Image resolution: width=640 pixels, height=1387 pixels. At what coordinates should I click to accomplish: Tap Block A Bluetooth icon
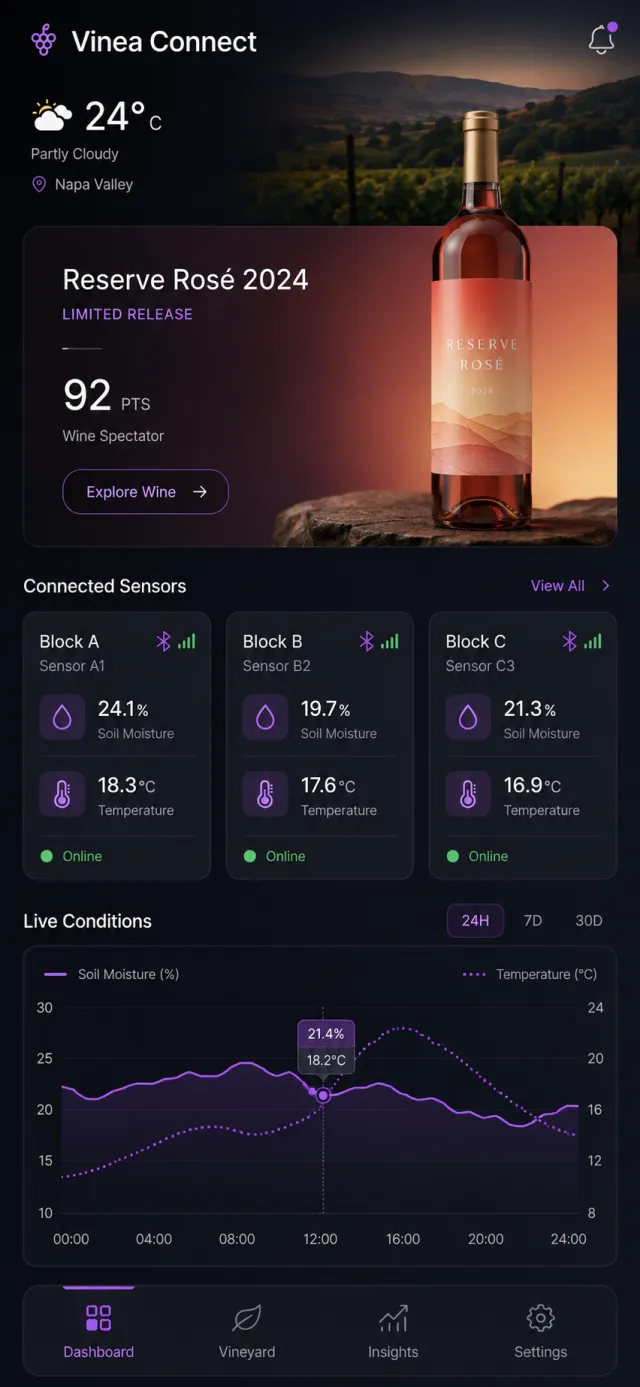tap(164, 642)
